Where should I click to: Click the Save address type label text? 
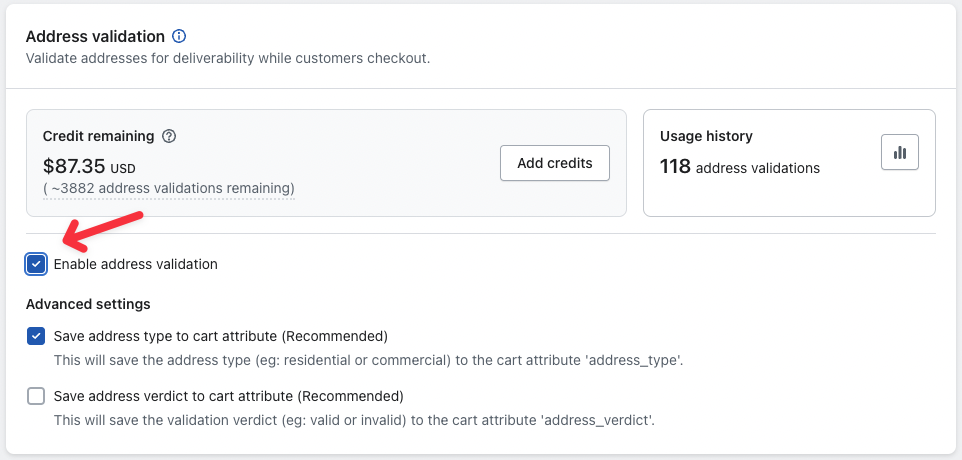220,336
